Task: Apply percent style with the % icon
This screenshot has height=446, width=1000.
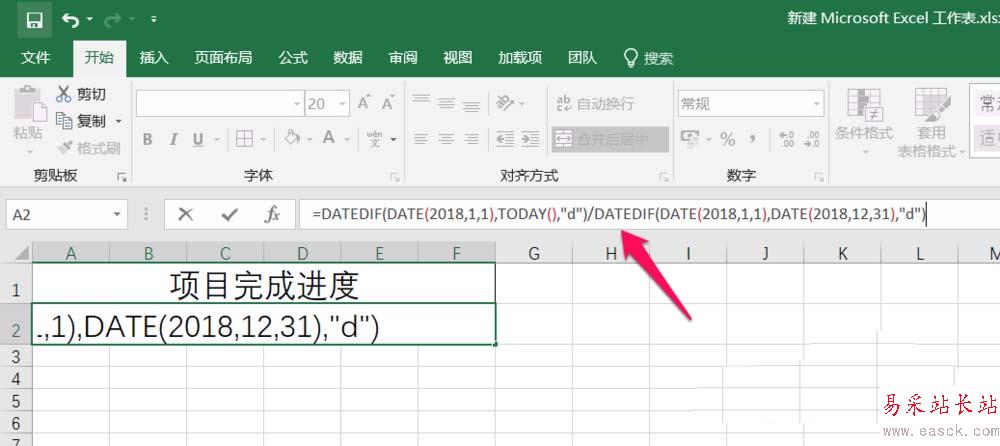Action: pyautogui.click(x=728, y=138)
